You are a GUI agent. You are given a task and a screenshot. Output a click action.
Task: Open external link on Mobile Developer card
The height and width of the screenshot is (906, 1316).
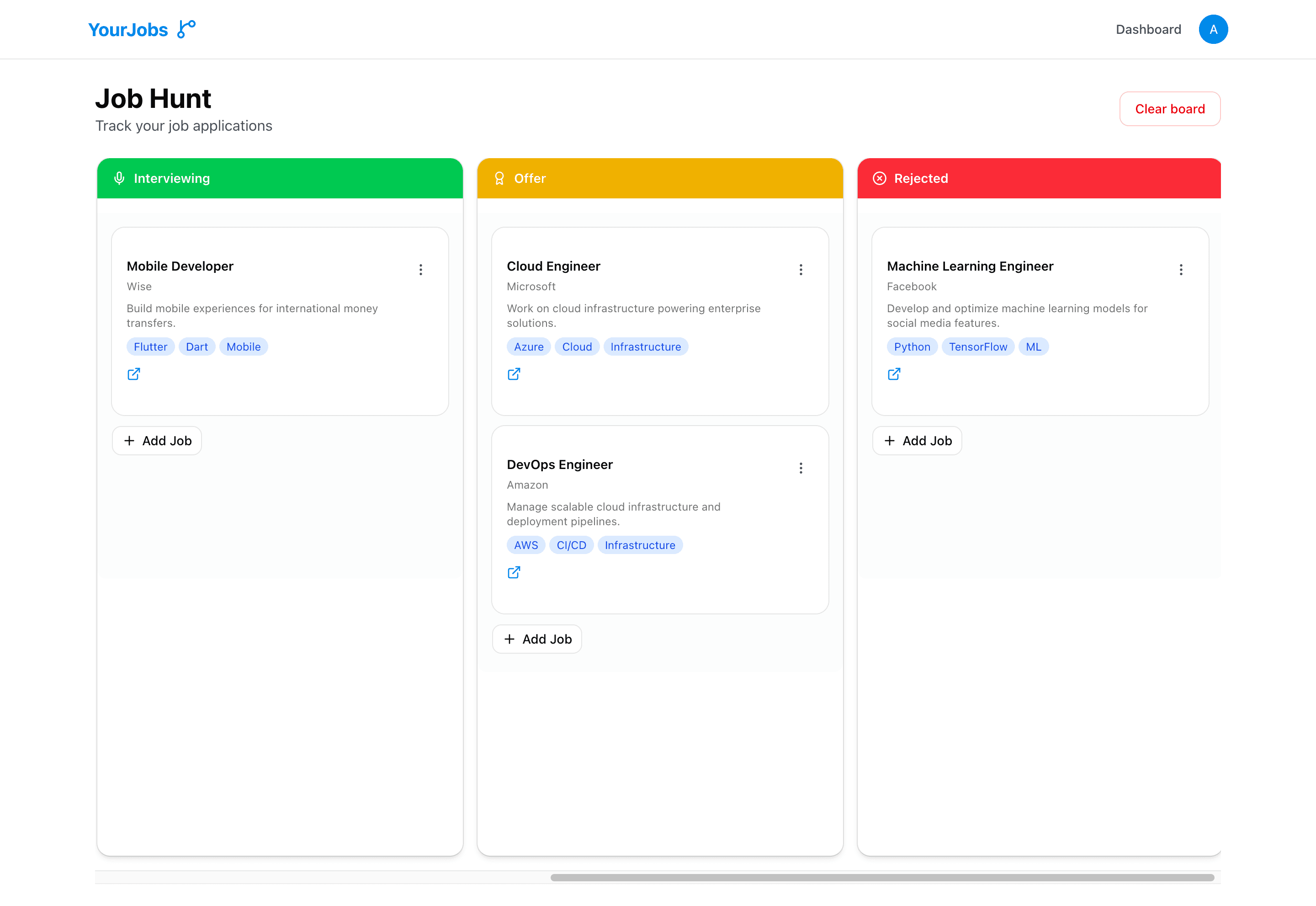(x=133, y=373)
